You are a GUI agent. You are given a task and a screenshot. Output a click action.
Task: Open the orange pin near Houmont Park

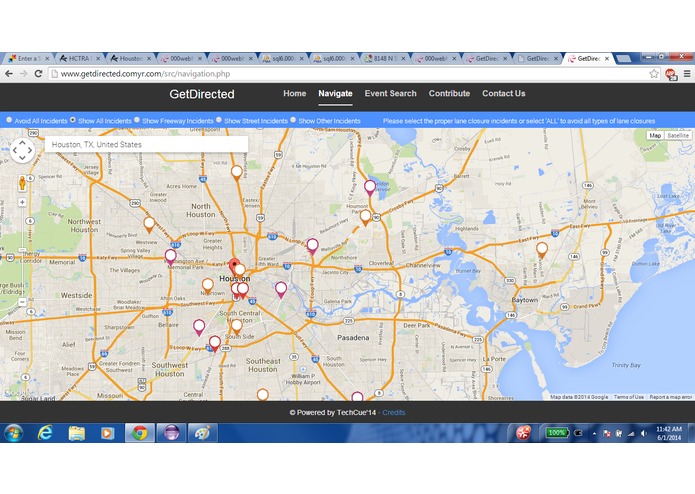tap(365, 218)
